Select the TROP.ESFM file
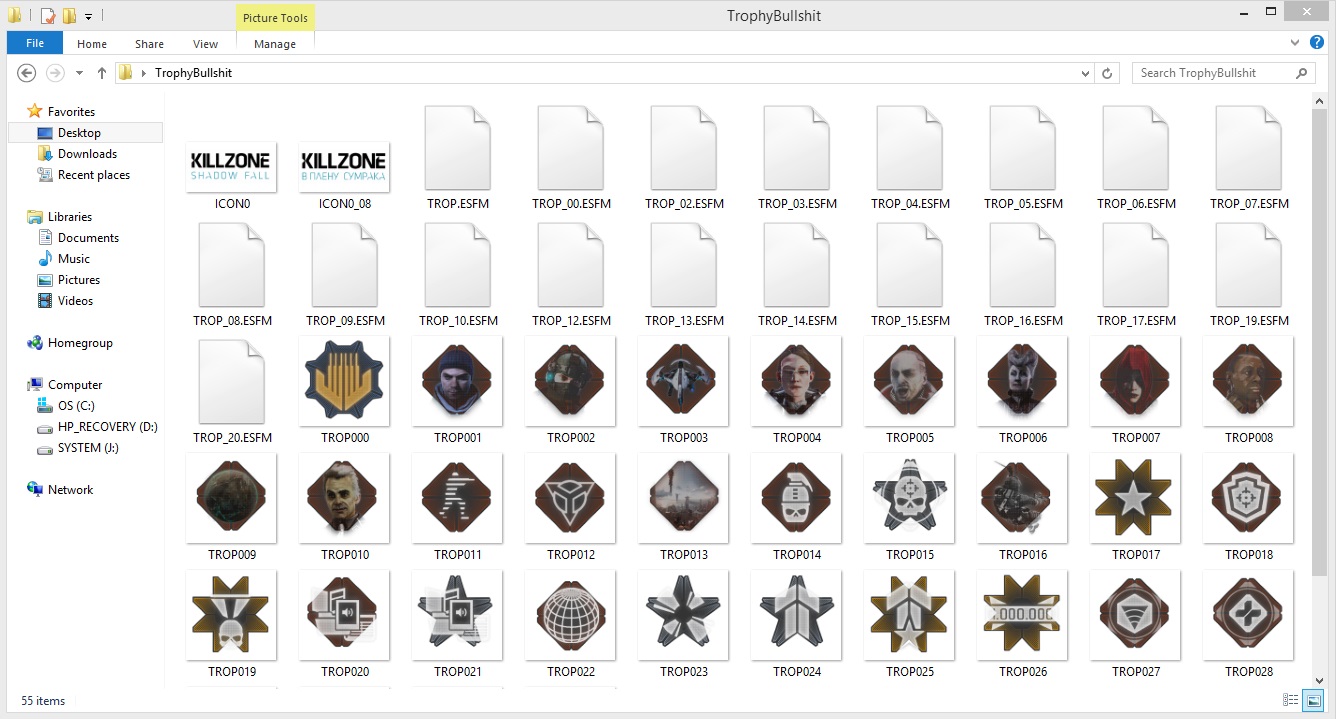Image resolution: width=1336 pixels, height=719 pixels. pyautogui.click(x=458, y=147)
